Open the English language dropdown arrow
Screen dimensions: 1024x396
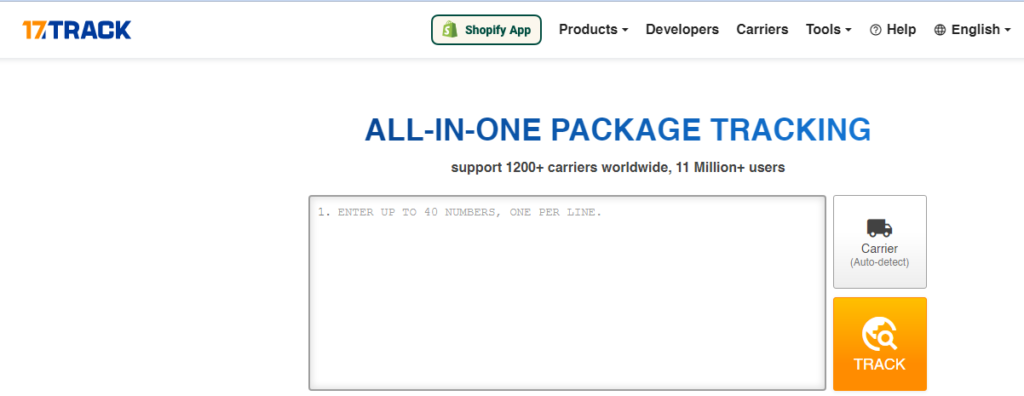click(x=1007, y=30)
